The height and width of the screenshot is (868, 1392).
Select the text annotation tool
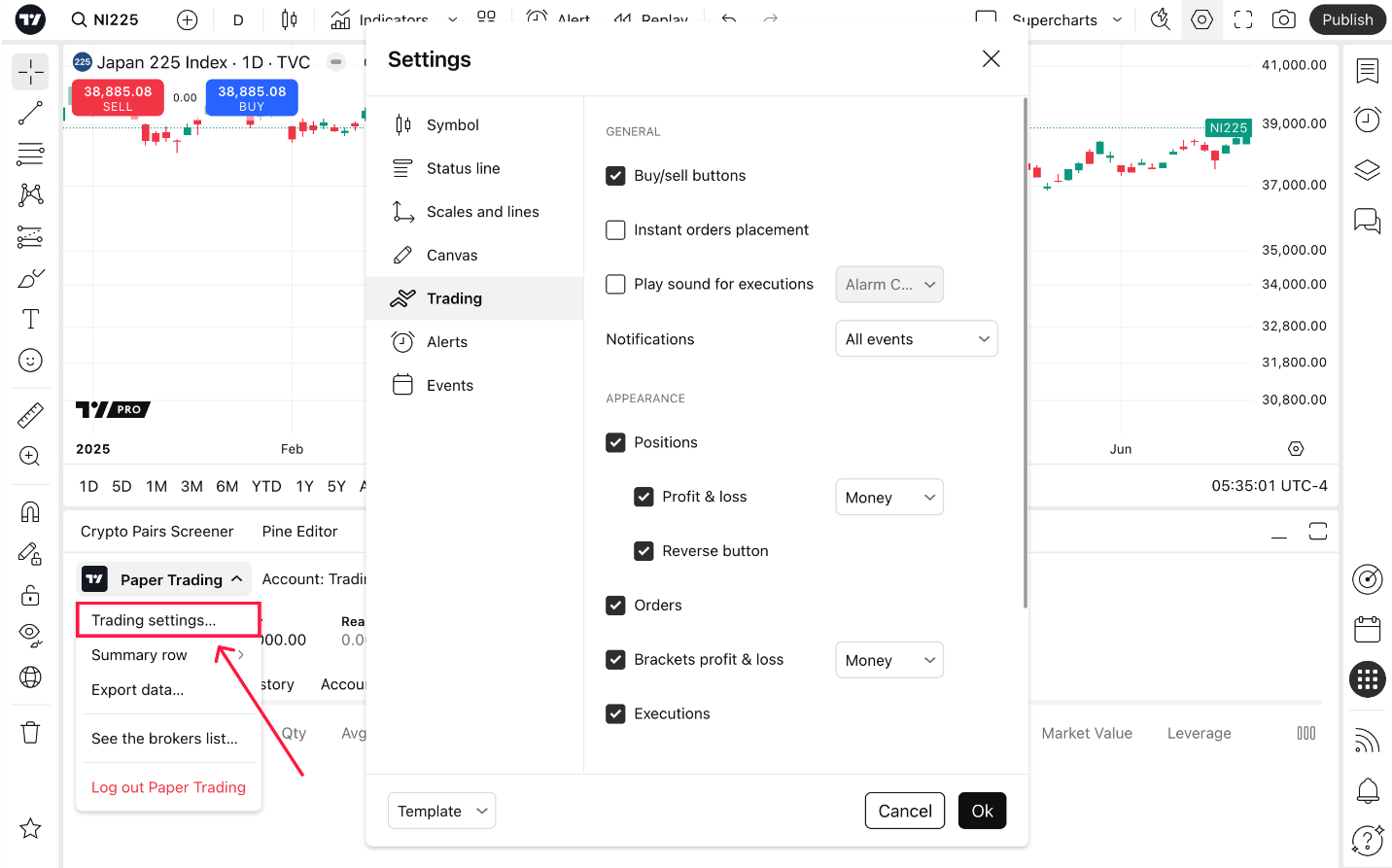tap(30, 319)
